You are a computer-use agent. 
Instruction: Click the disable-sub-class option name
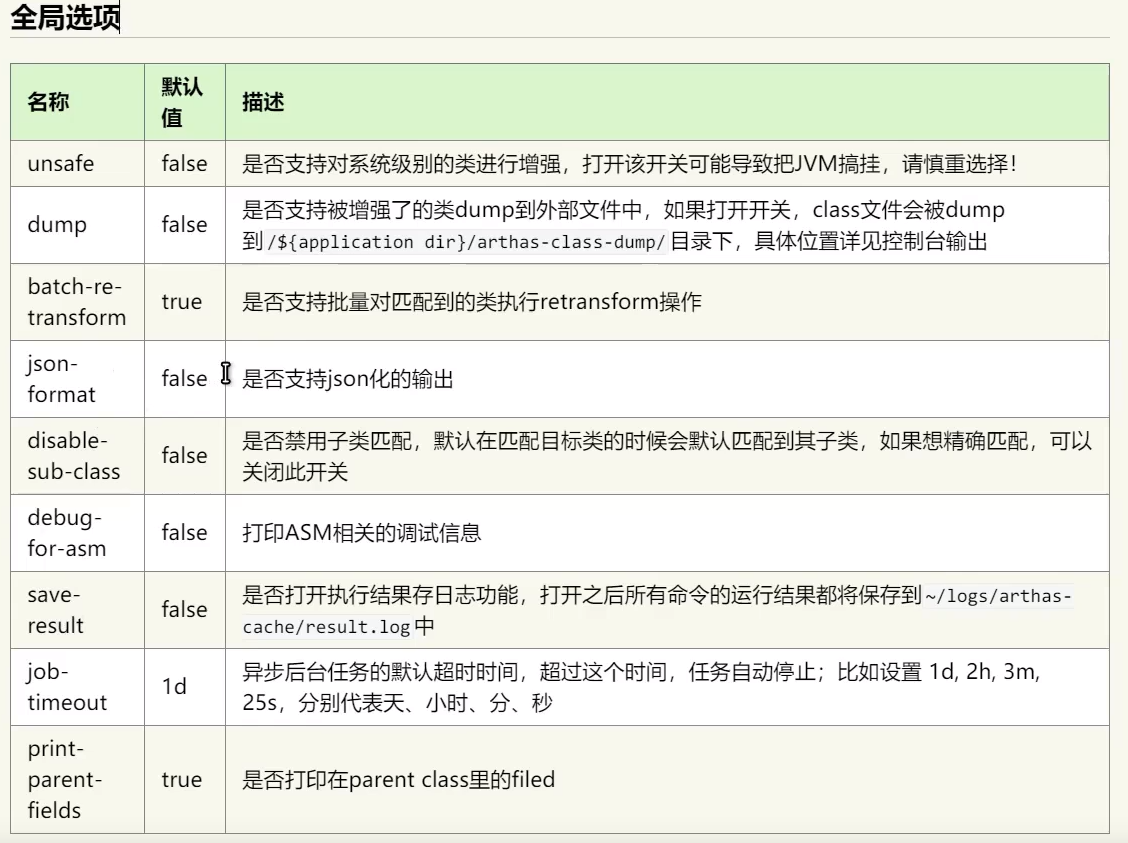pyautogui.click(x=73, y=456)
